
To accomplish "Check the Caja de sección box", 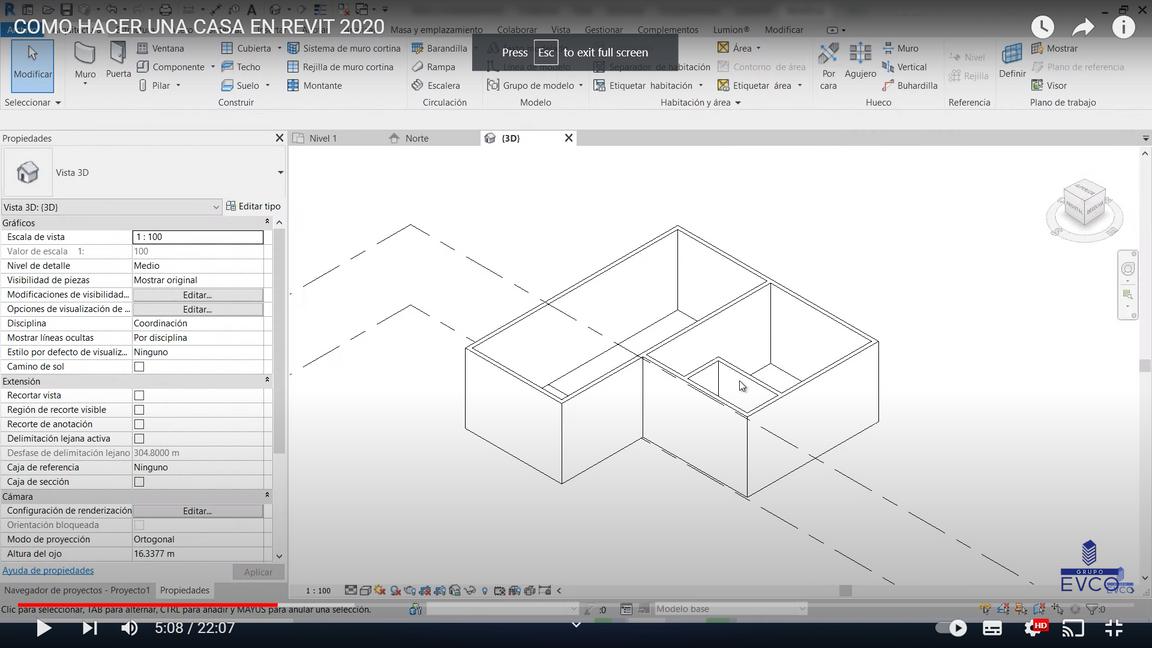I will point(139,482).
